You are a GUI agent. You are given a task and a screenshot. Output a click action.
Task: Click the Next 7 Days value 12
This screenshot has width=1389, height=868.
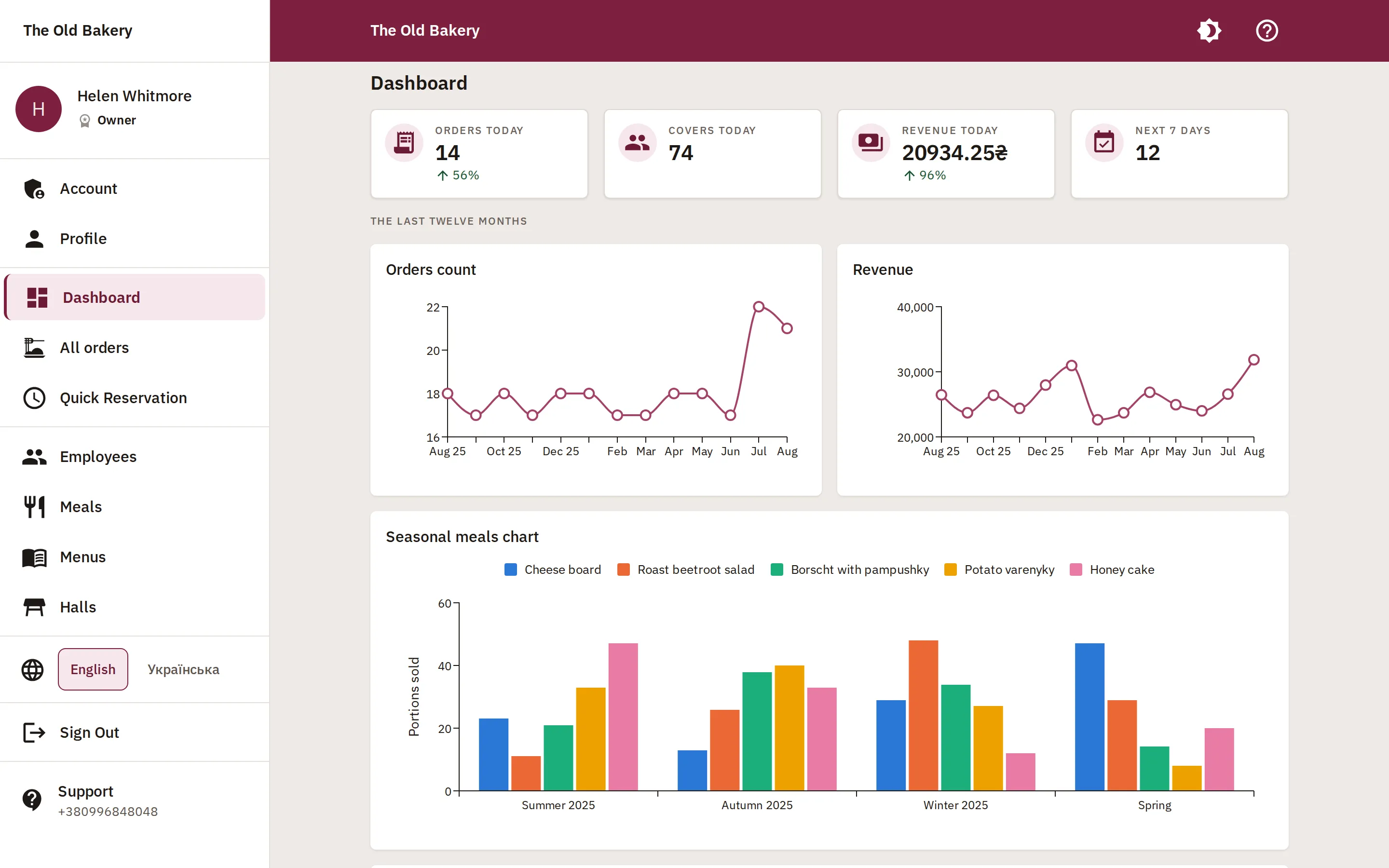point(1147,153)
